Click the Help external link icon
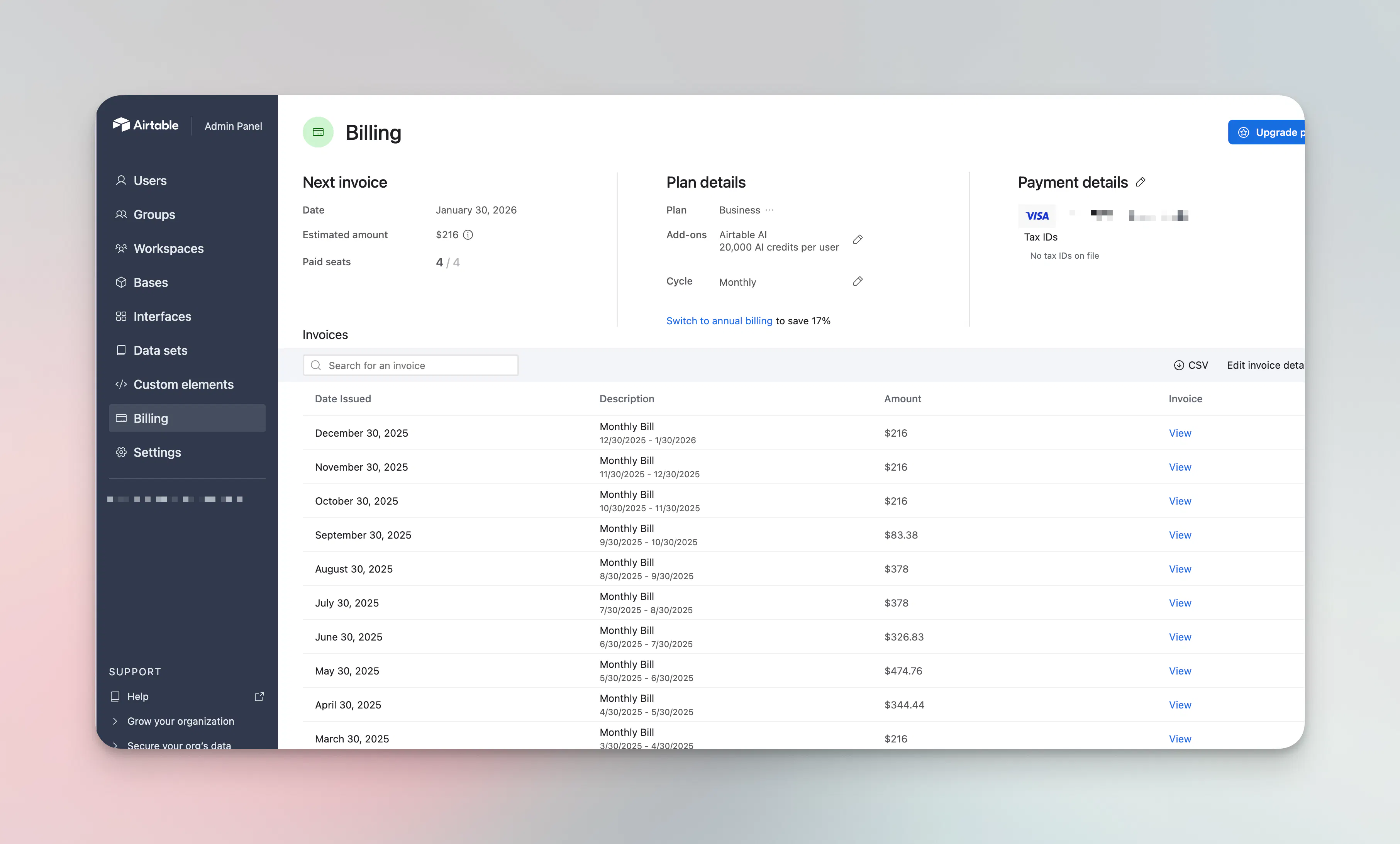The height and width of the screenshot is (844, 1400). click(x=259, y=697)
